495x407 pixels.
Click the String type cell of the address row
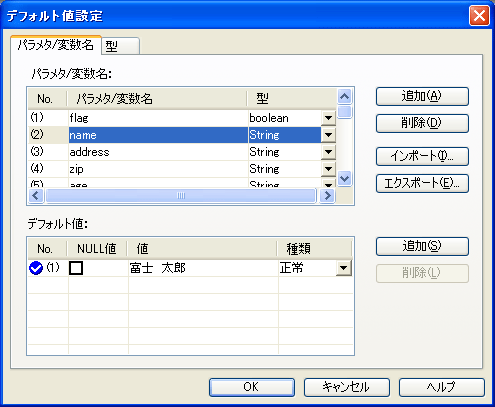point(285,152)
